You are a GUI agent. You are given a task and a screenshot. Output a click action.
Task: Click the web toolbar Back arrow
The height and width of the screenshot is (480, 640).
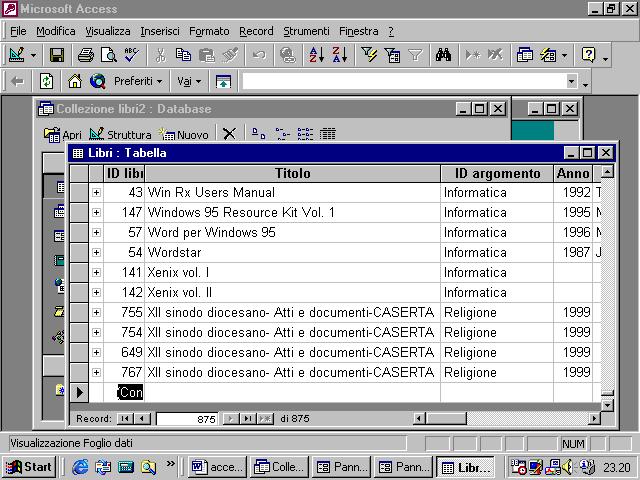pos(17,82)
